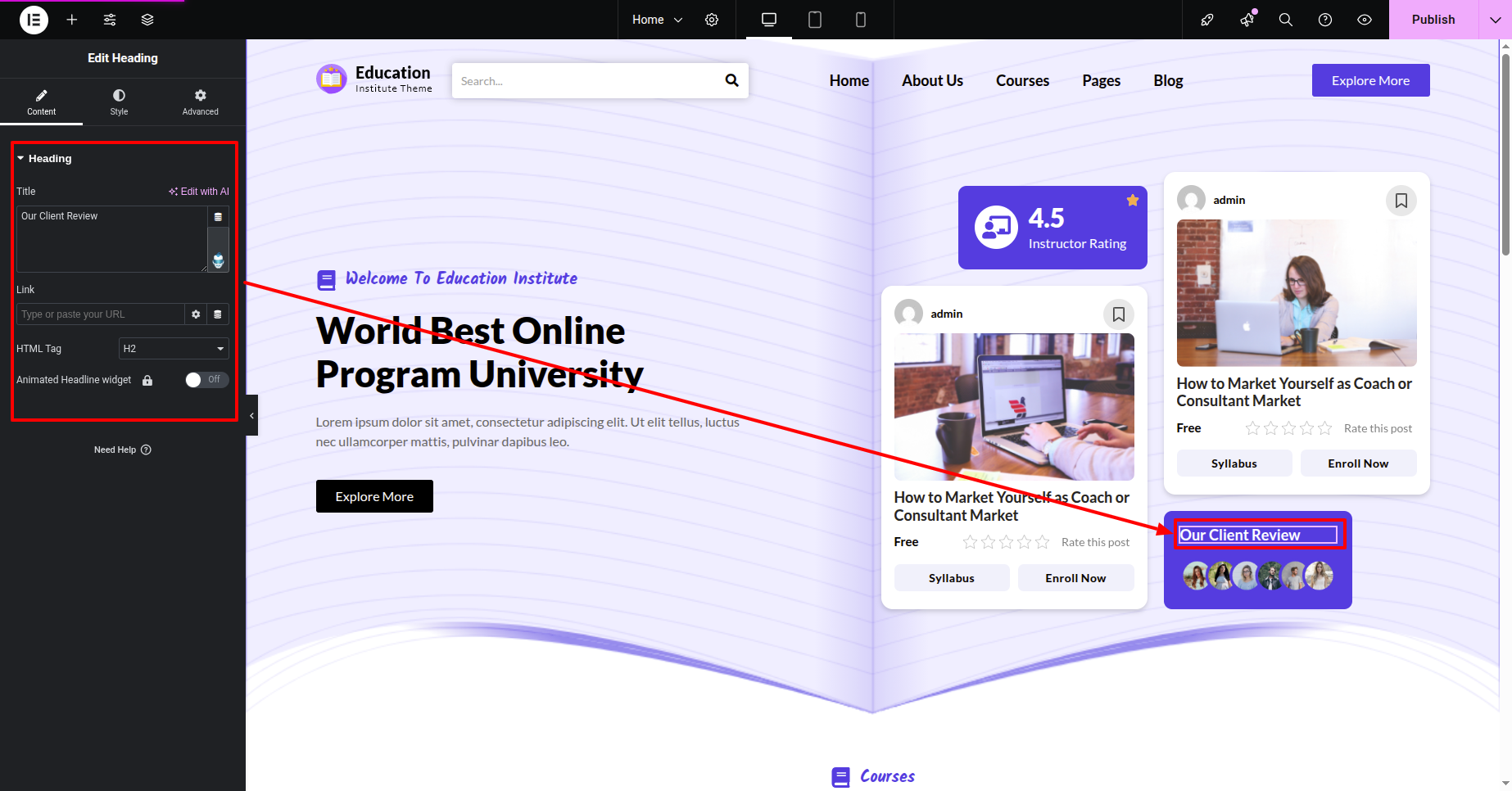Switch to tablet device view

(815, 20)
